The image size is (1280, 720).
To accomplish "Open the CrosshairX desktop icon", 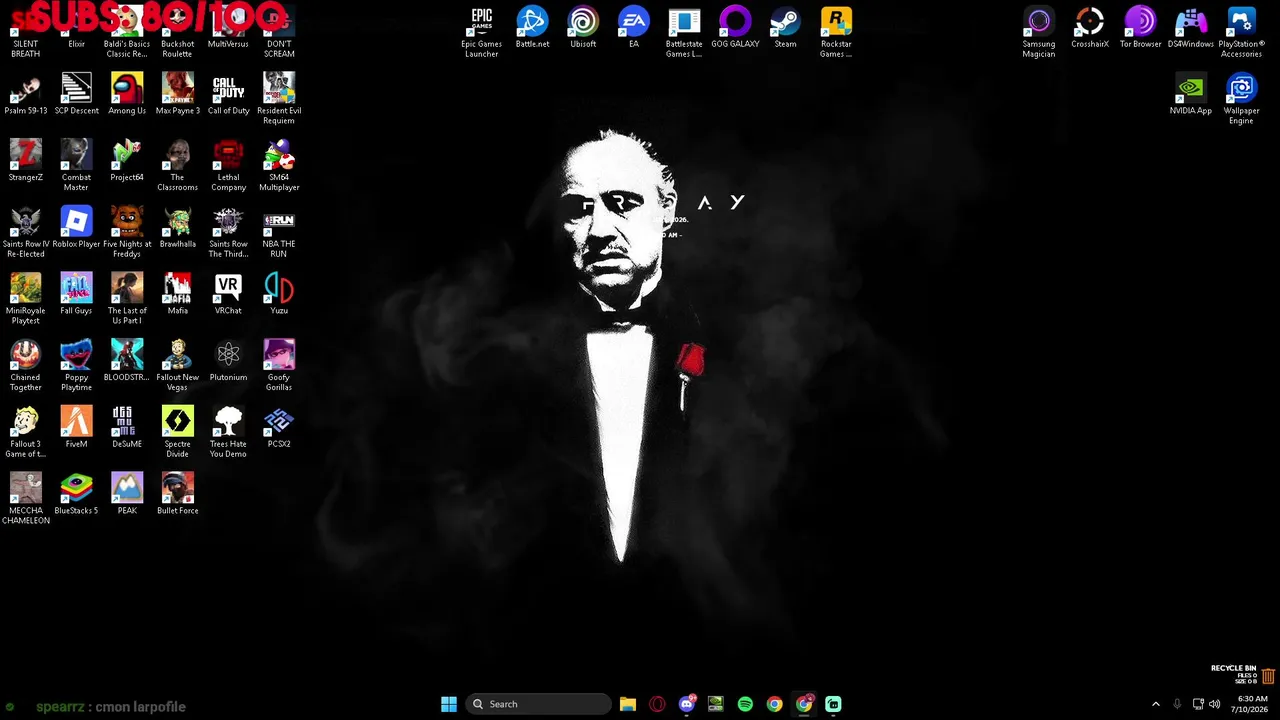I will pos(1090,28).
